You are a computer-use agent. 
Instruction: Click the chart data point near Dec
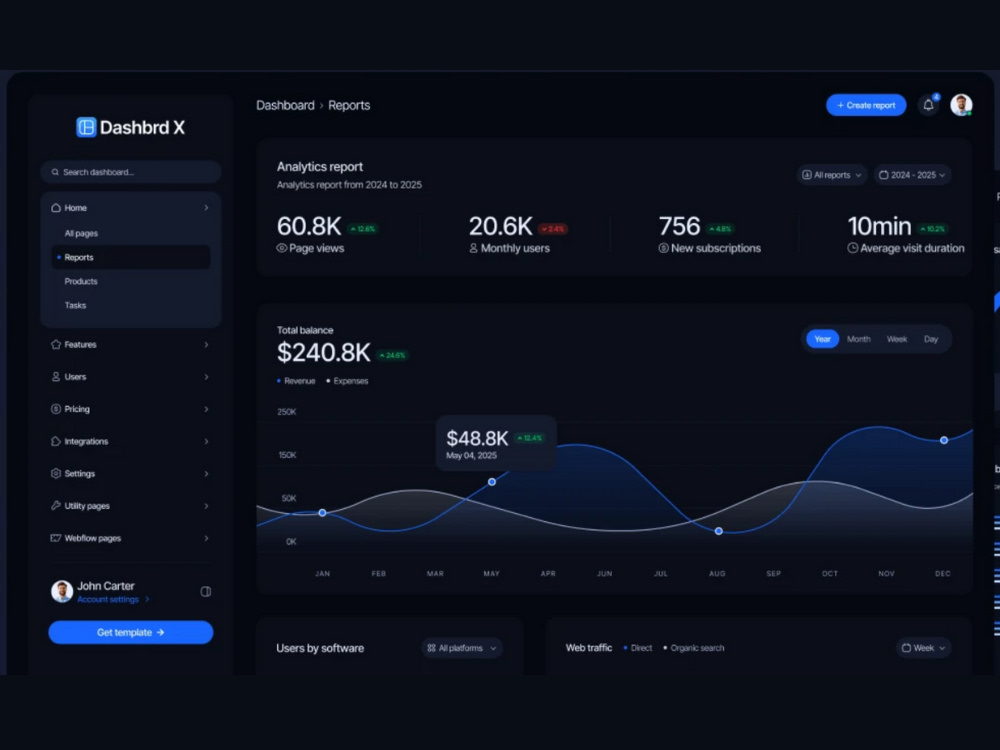944,440
